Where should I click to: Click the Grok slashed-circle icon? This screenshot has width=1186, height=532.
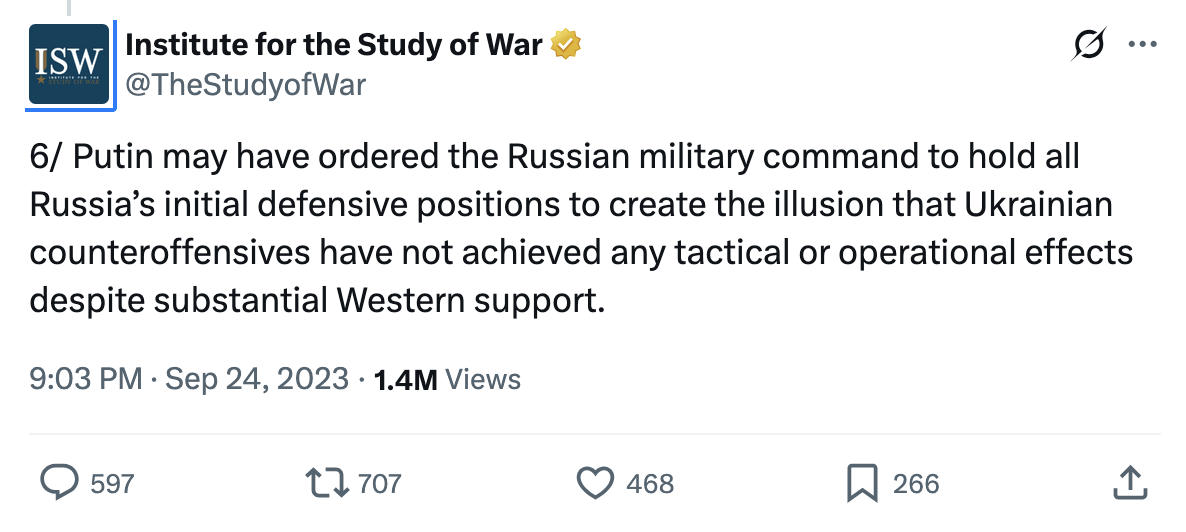1089,45
